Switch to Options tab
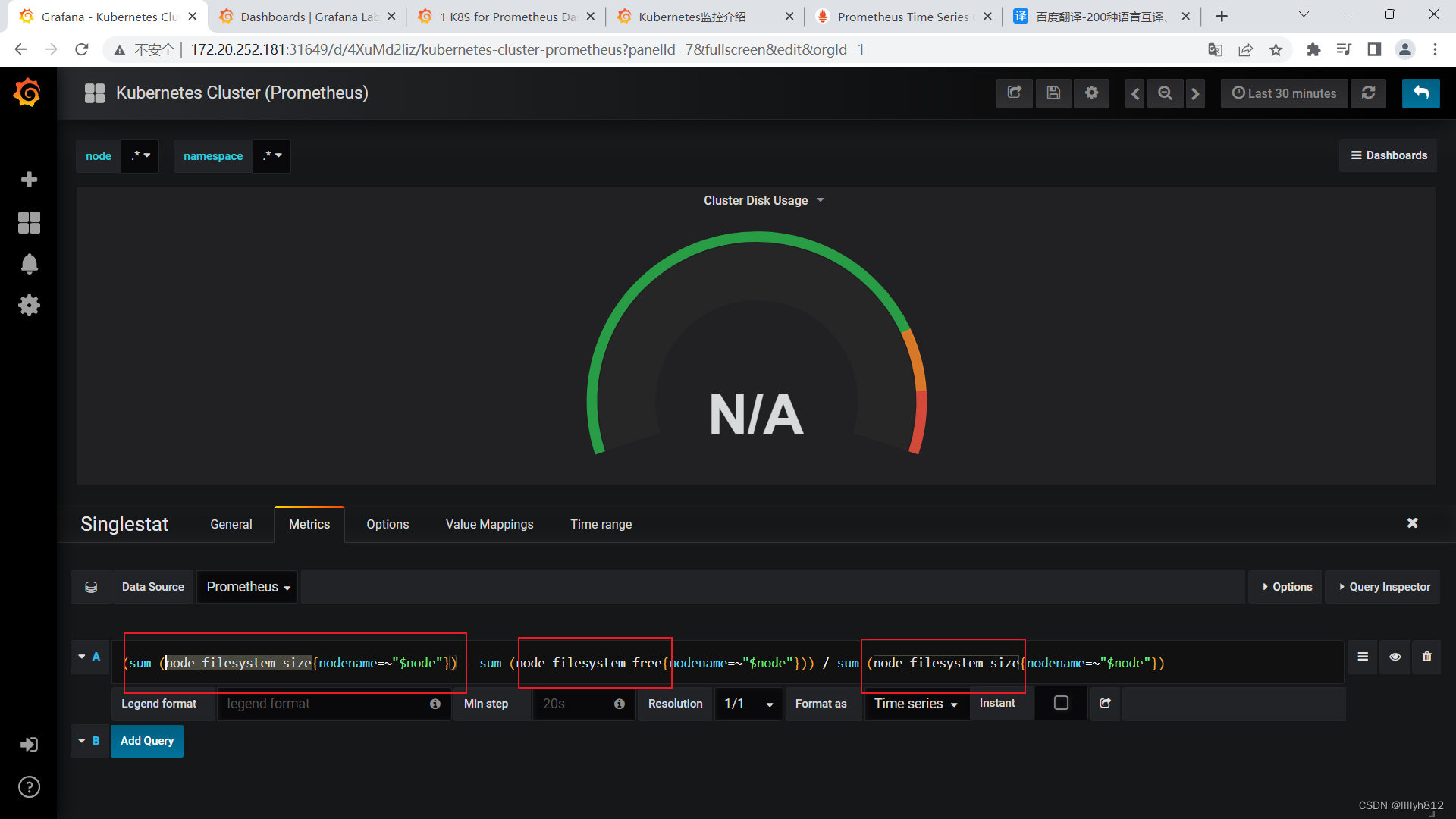Image resolution: width=1456 pixels, height=819 pixels. click(x=388, y=524)
